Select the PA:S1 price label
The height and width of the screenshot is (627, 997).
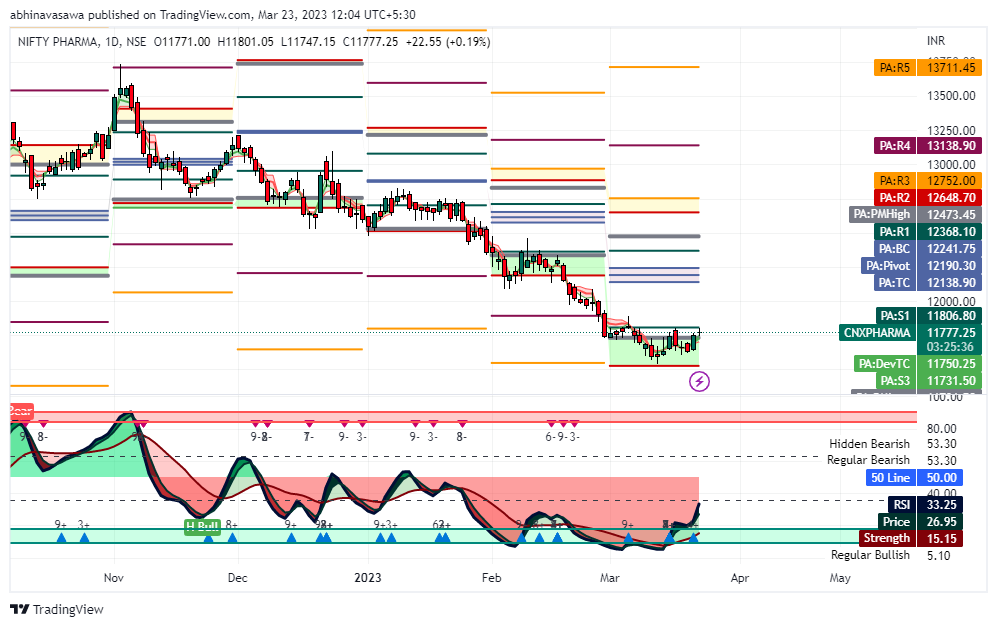895,315
